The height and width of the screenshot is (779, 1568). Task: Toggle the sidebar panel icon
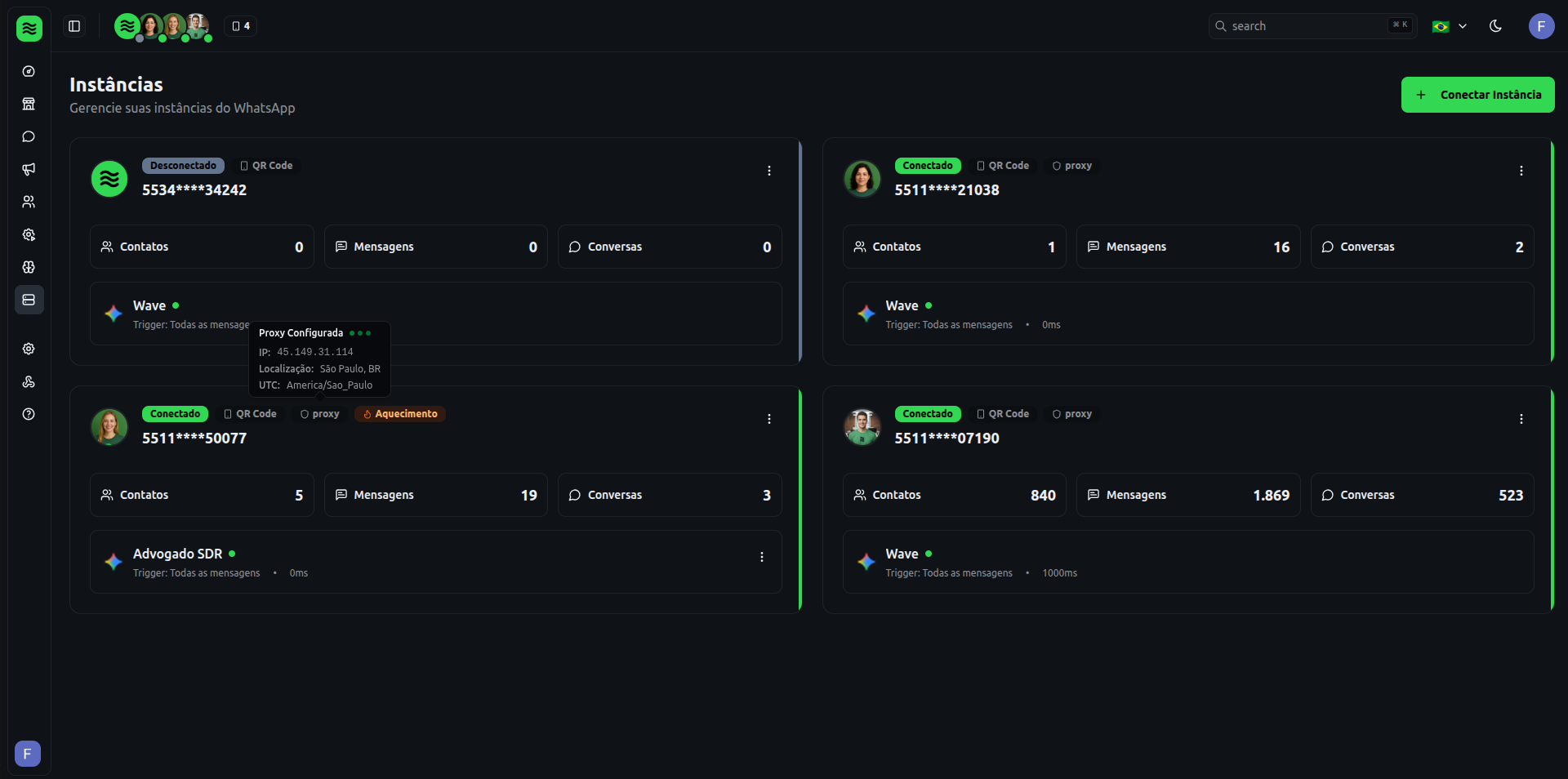point(74,26)
